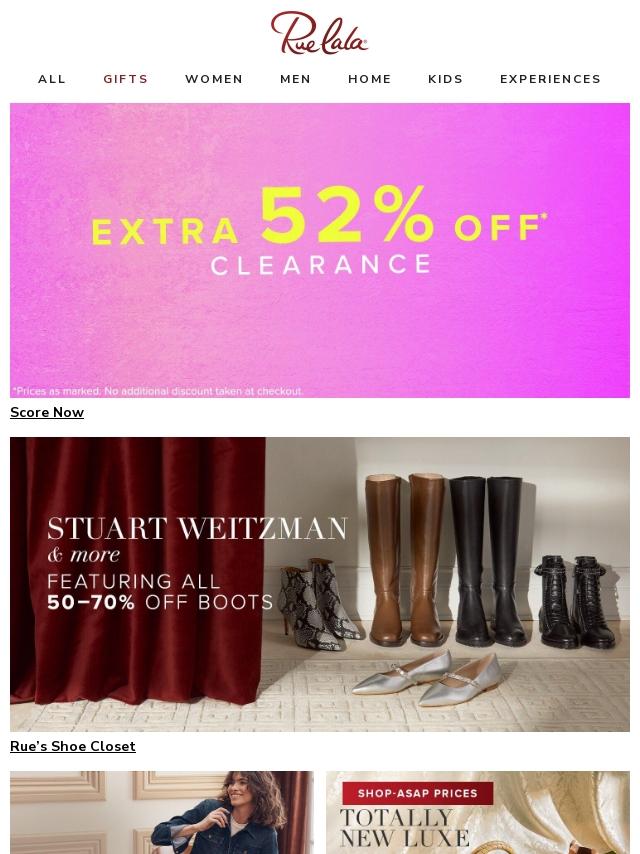The height and width of the screenshot is (854, 640).
Task: Open the HOME category
Action: point(369,79)
